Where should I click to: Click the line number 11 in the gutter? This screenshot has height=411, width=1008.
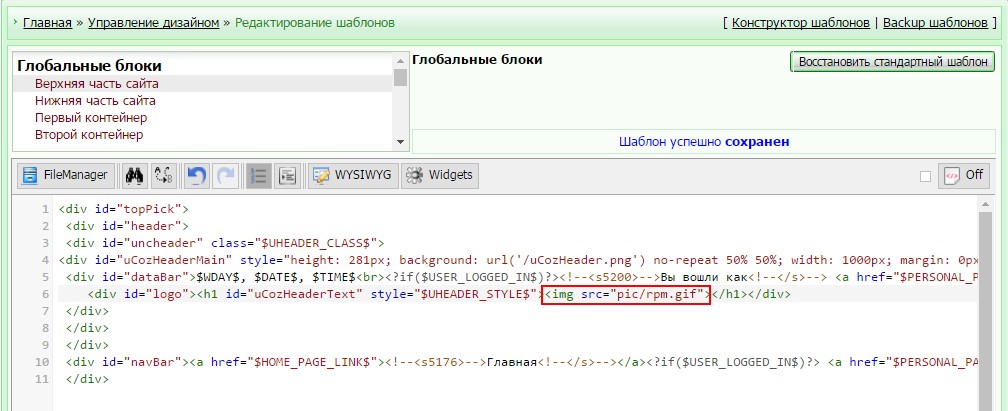point(42,379)
